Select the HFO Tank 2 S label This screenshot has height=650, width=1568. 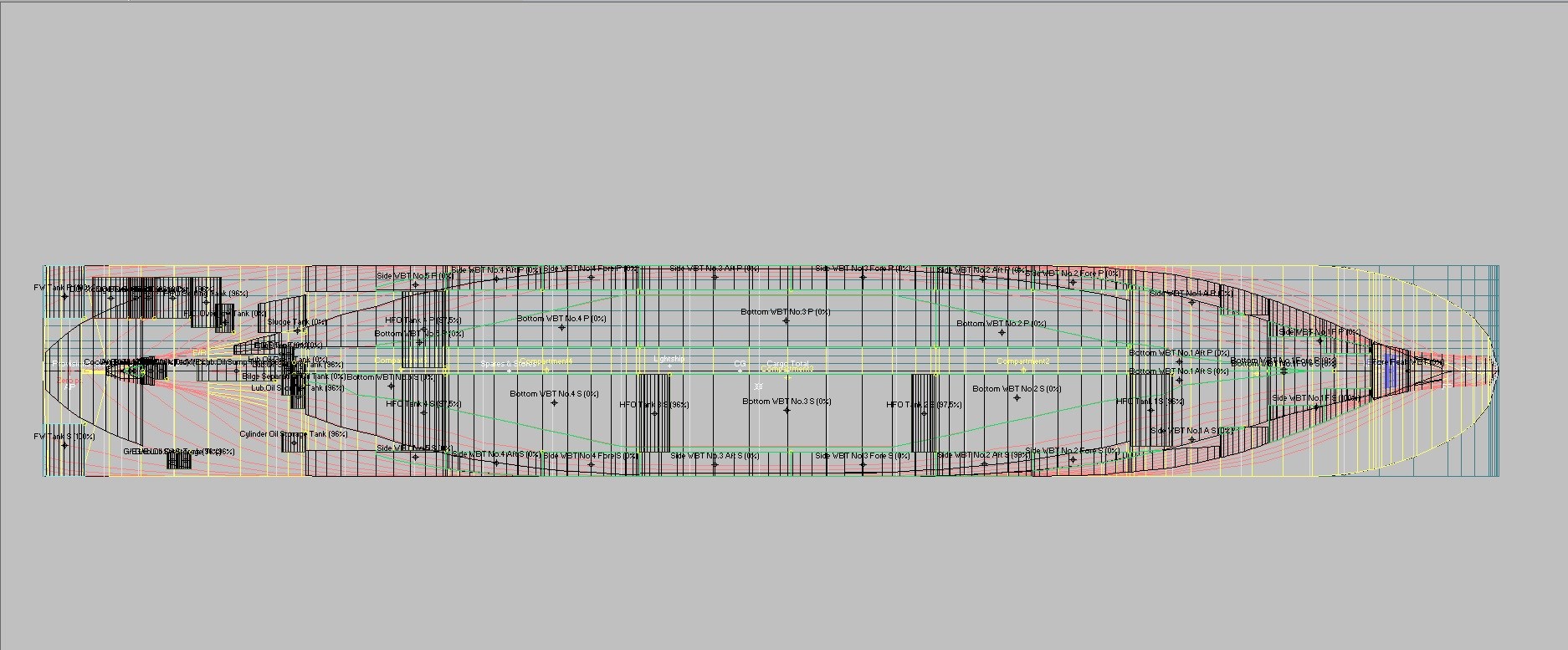coord(924,405)
